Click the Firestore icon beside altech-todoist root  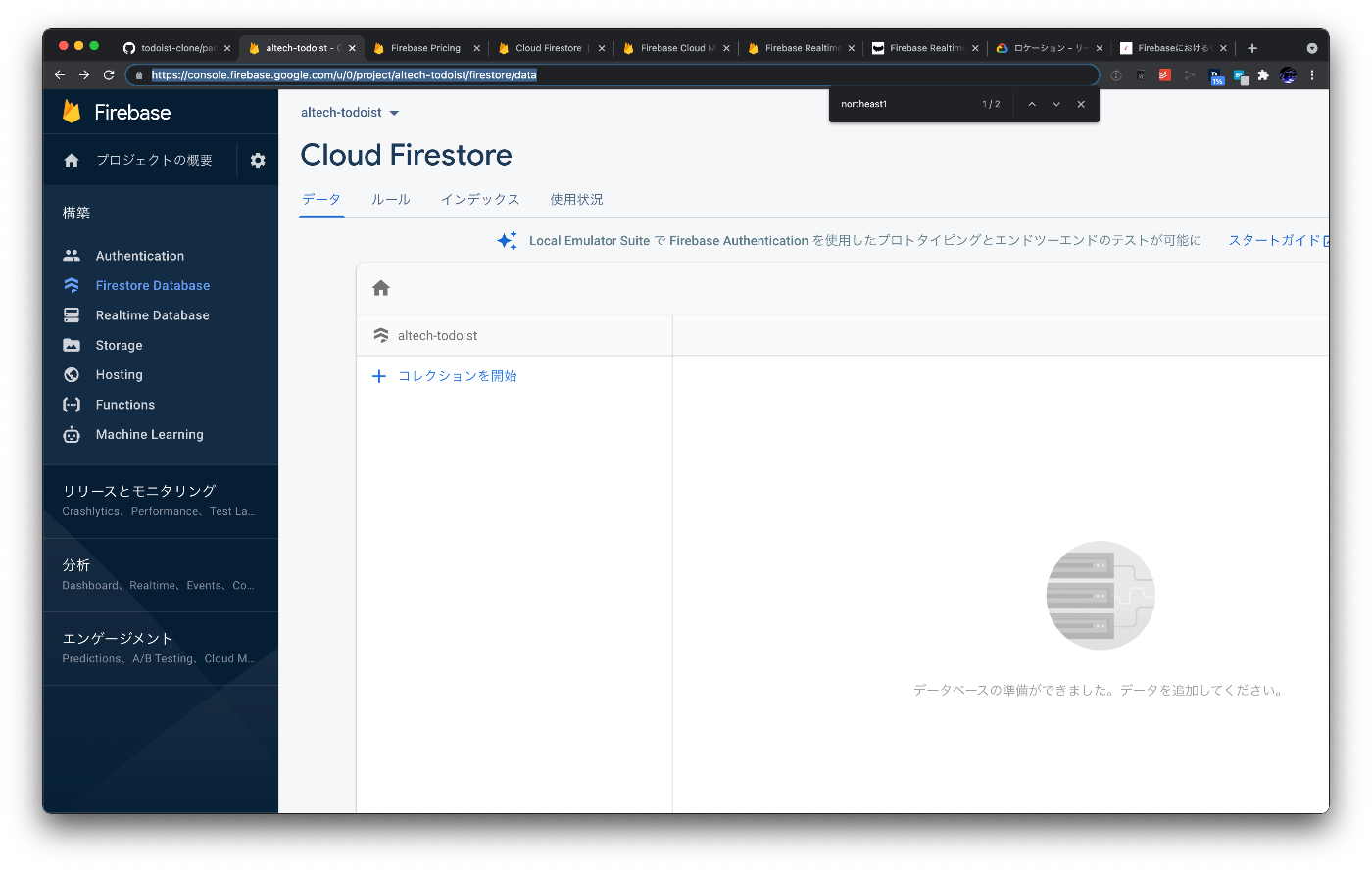click(381, 335)
